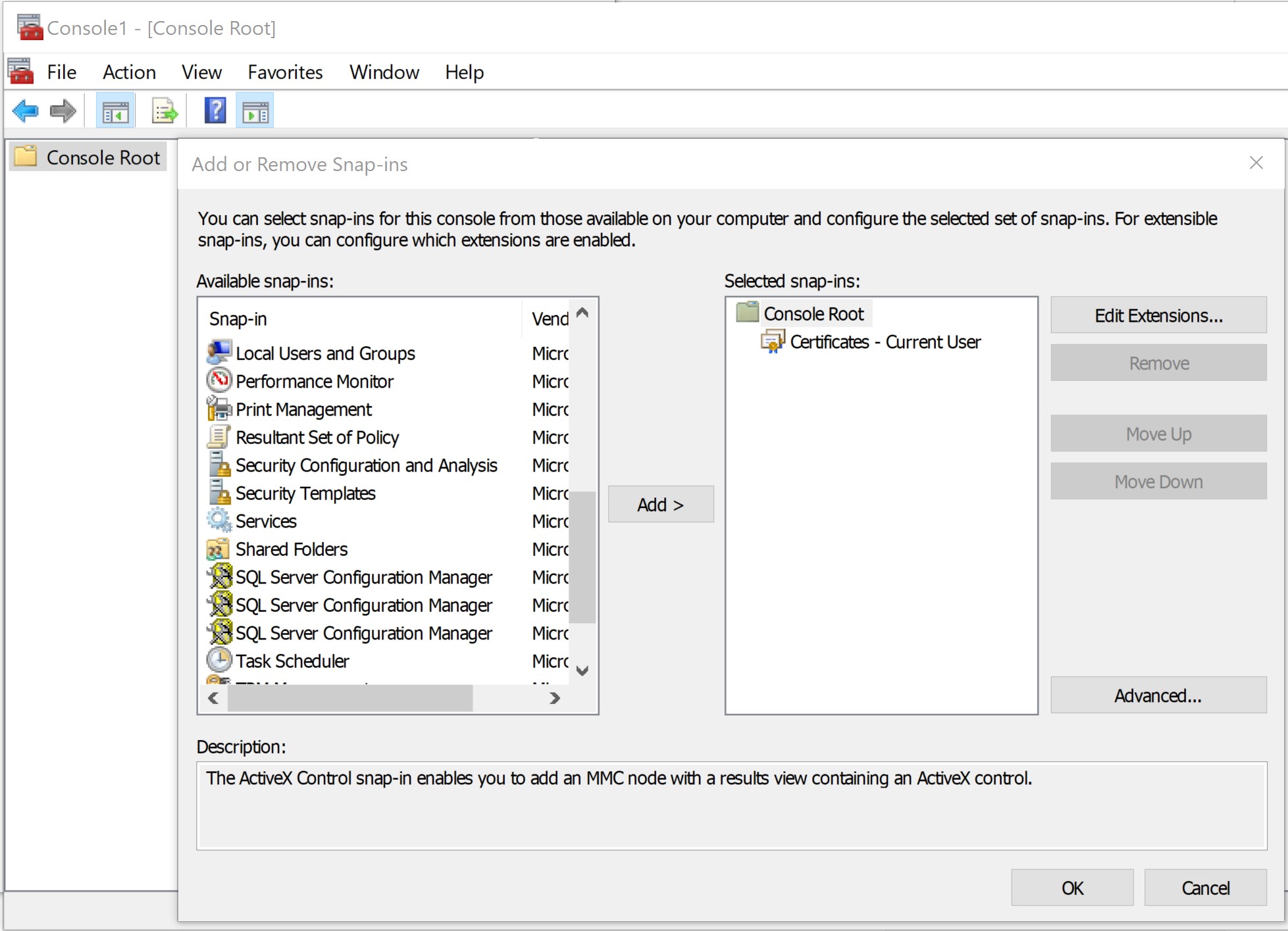Click the Console Root folder icon in Selected snap-ins
1288x931 pixels.
click(748, 313)
